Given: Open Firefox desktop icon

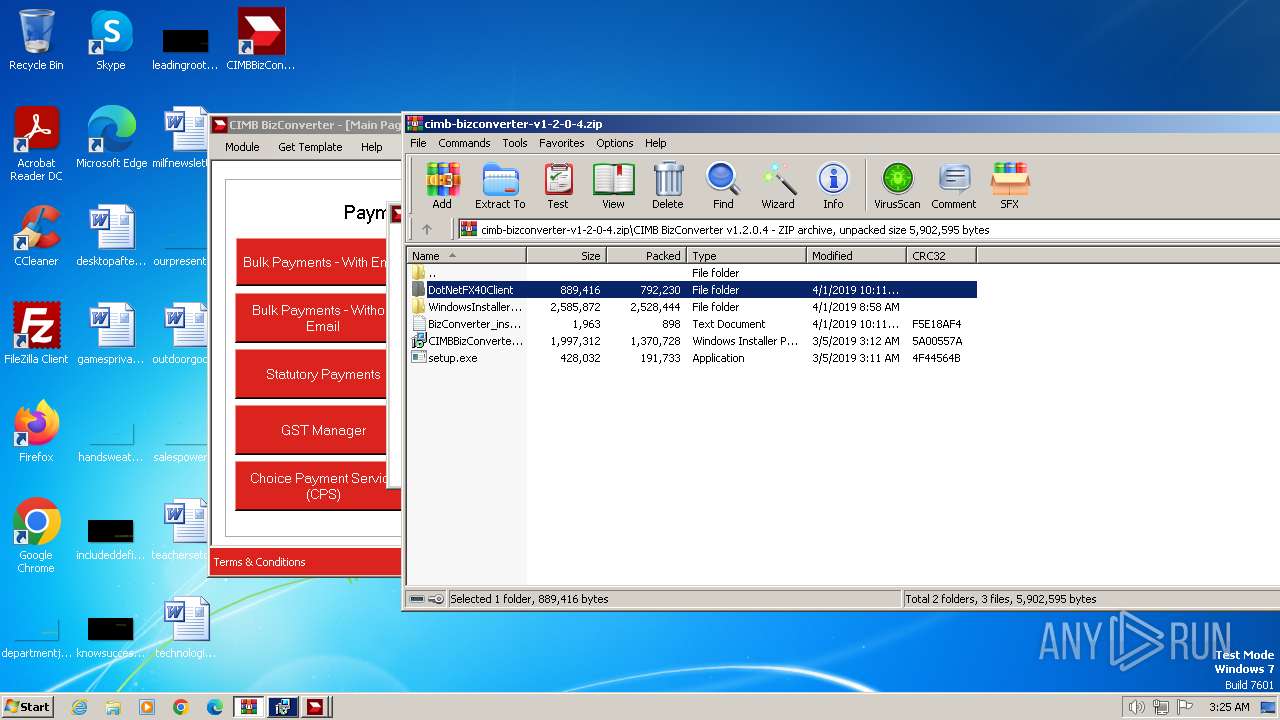Looking at the screenshot, I should pos(36,432).
